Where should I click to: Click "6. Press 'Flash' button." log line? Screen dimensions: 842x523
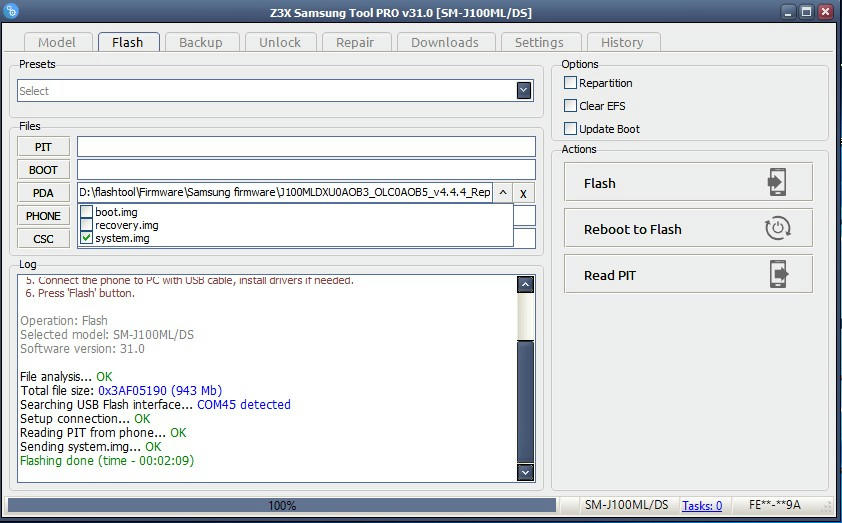tap(80, 293)
